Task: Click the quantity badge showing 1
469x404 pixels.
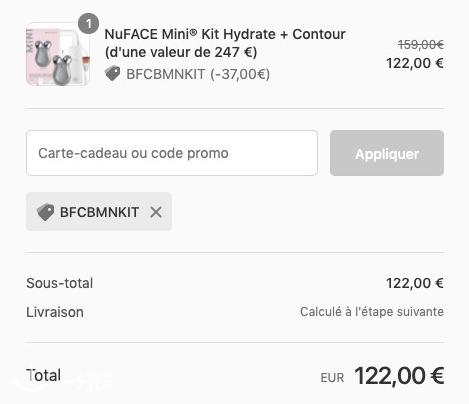Action: coord(88,24)
